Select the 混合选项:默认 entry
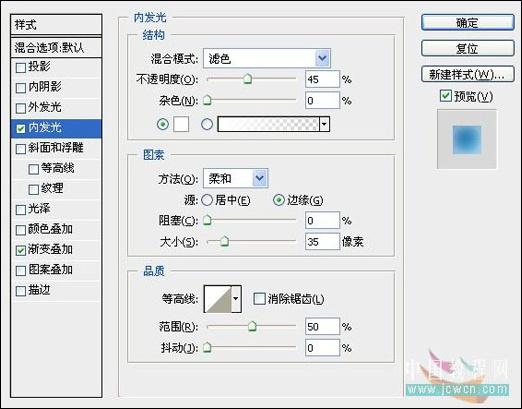 (x=56, y=48)
